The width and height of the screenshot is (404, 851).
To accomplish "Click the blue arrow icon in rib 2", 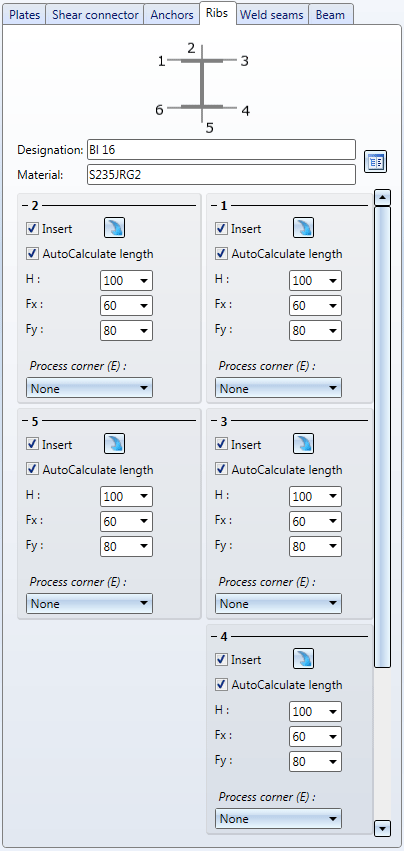I will click(115, 228).
